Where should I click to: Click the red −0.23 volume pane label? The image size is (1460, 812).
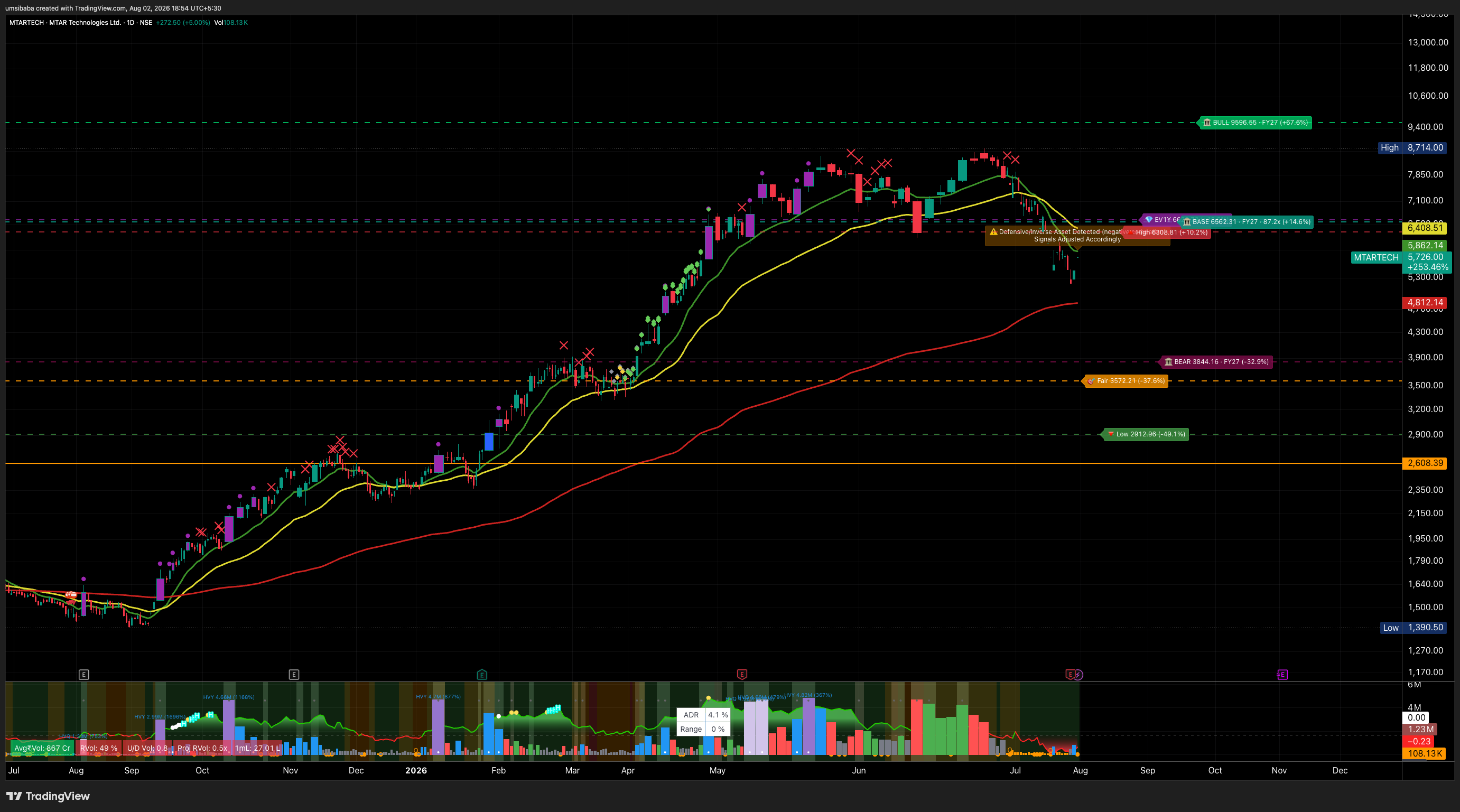1419,741
